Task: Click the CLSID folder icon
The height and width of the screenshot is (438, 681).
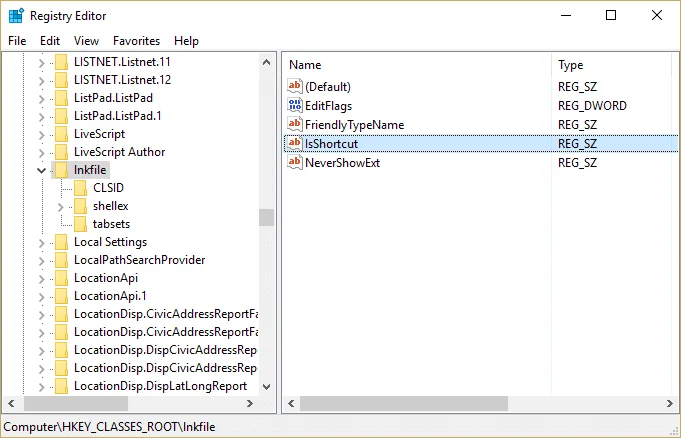Action: pos(80,188)
